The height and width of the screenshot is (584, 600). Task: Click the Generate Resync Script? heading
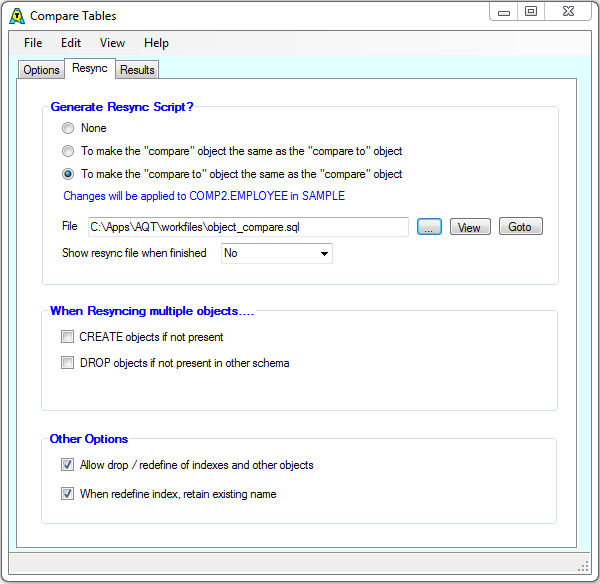click(122, 107)
